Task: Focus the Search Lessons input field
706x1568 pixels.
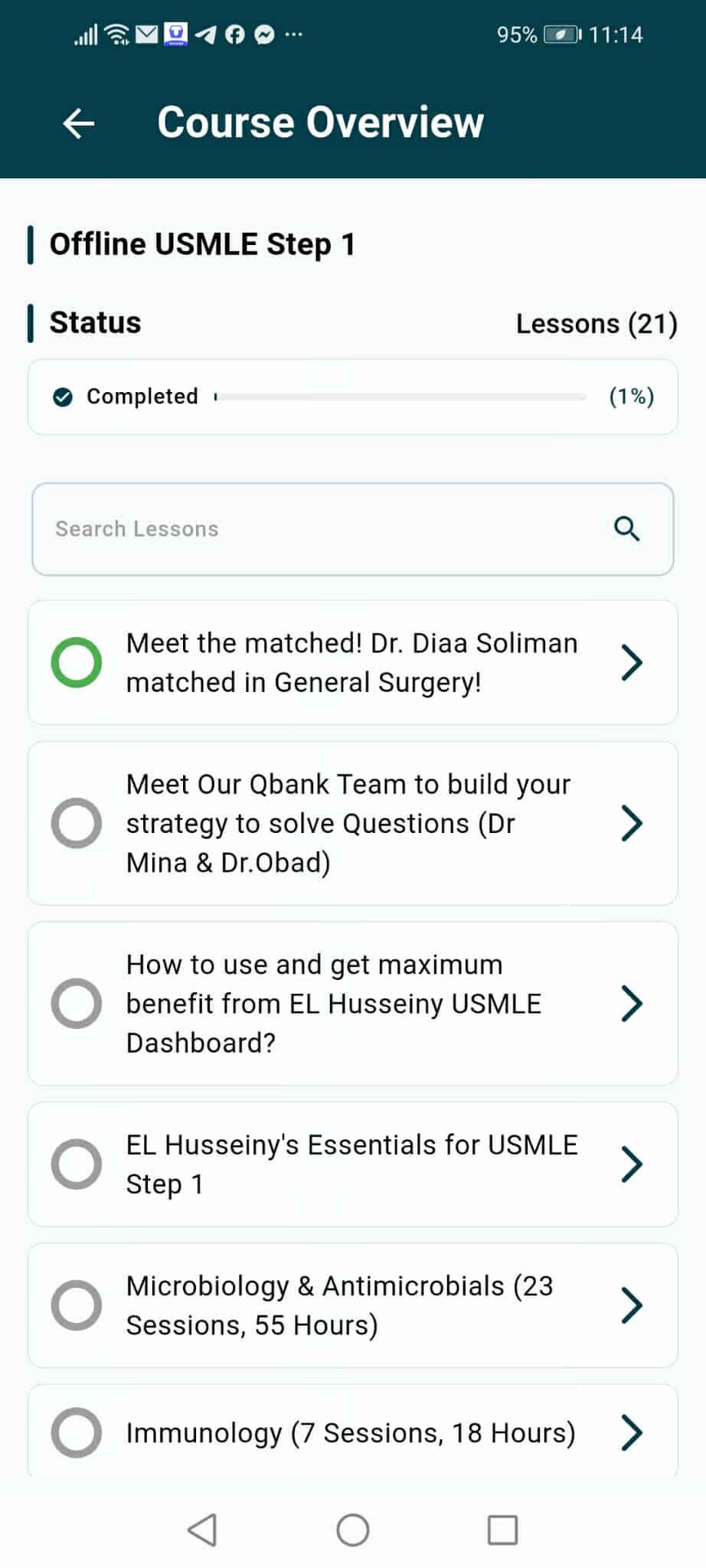Action: point(322,529)
